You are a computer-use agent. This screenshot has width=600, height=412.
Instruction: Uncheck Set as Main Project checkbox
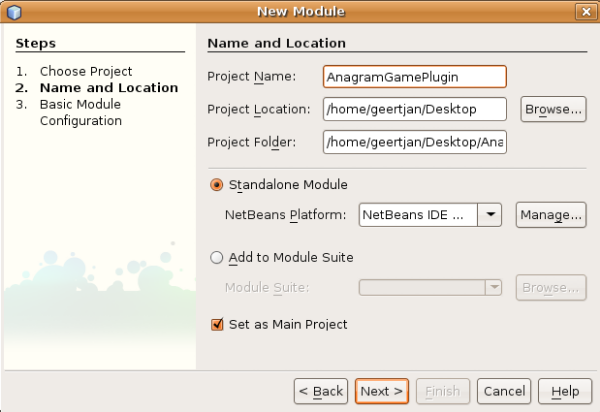[217, 324]
